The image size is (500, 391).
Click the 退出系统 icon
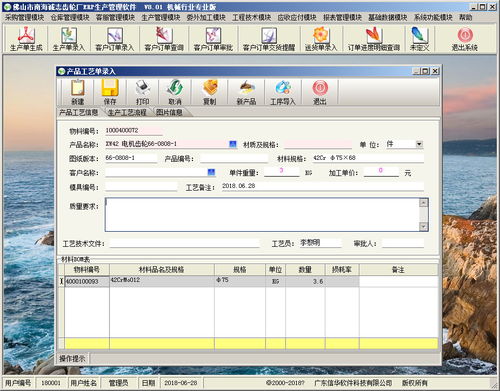click(465, 39)
